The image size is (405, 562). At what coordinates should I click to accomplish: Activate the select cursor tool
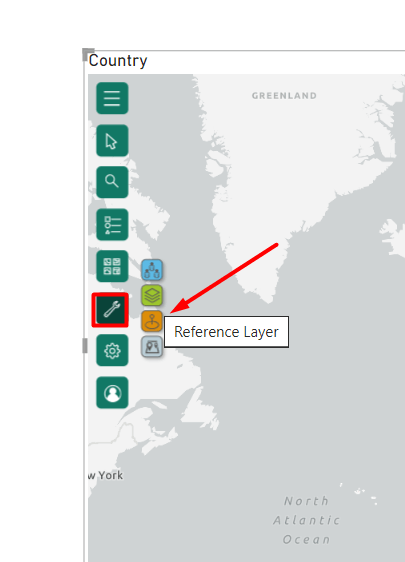click(112, 140)
